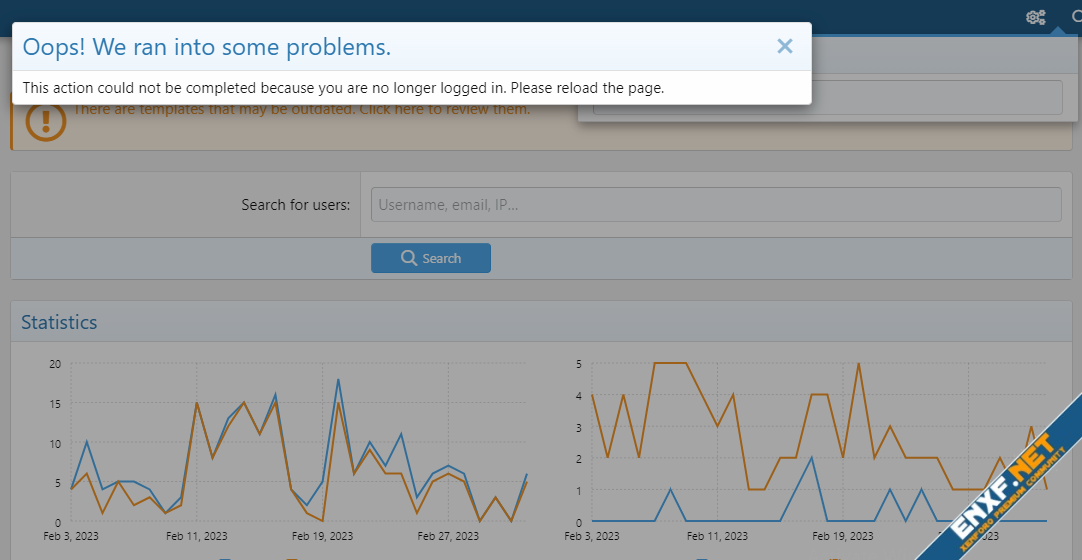Click "Feb 11, 2023" label on left chart

pyautogui.click(x=197, y=536)
